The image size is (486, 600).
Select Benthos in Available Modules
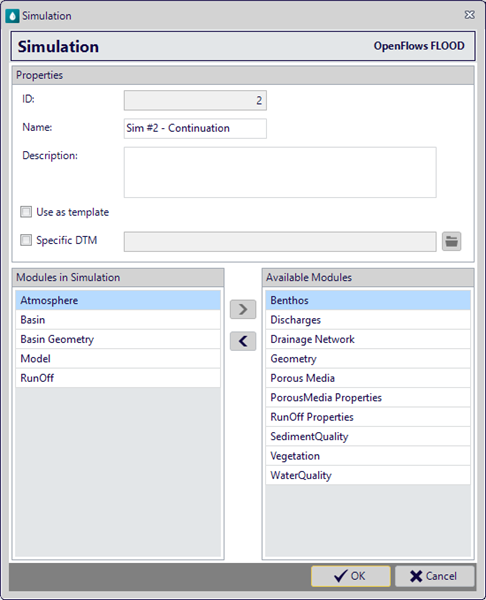pyautogui.click(x=368, y=300)
